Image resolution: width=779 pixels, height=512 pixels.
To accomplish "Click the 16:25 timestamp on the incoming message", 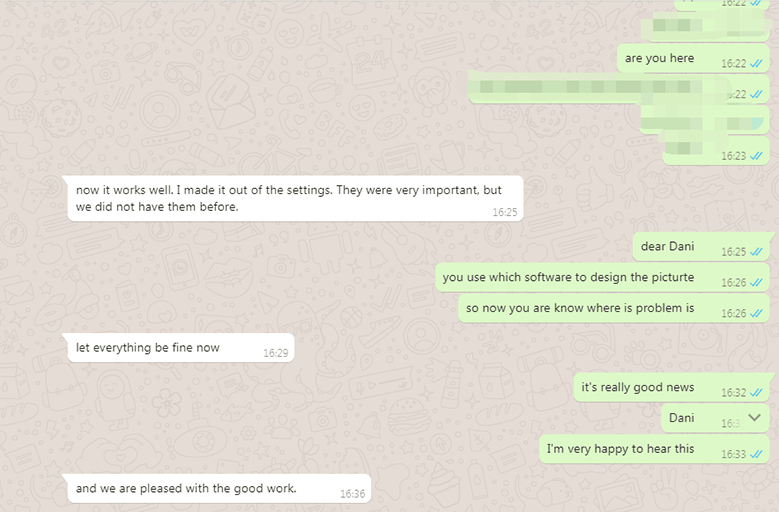I will tap(505, 212).
